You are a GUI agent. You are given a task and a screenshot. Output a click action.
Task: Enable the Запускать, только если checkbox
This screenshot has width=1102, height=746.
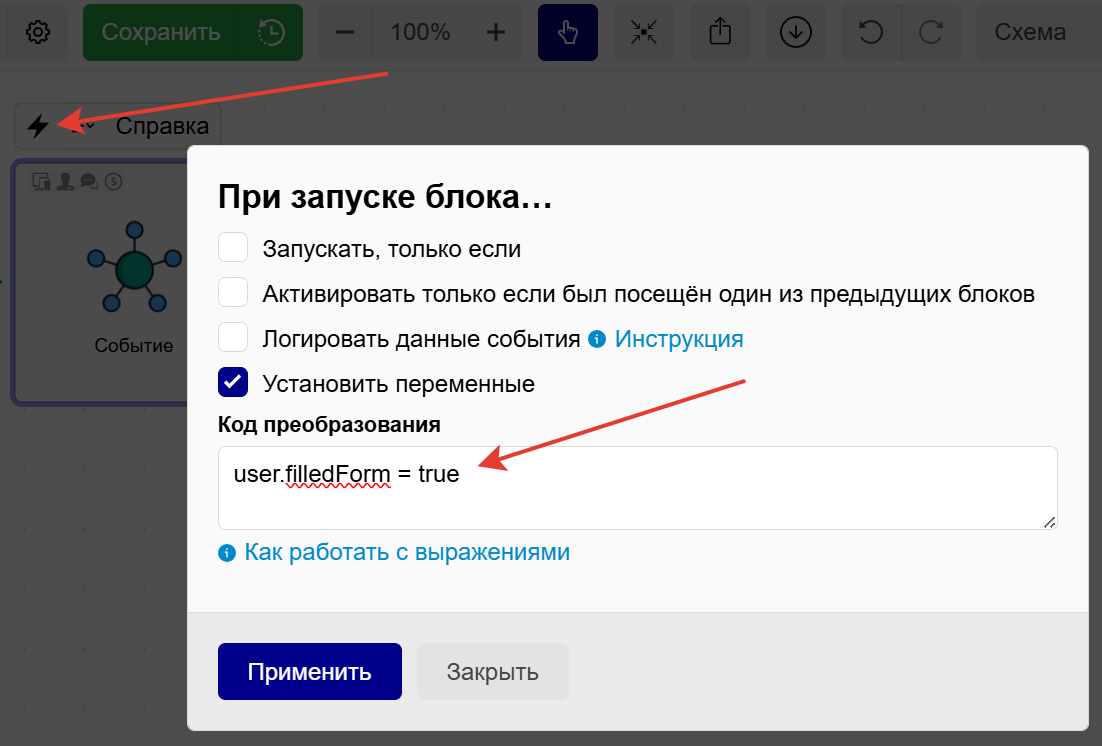[233, 246]
